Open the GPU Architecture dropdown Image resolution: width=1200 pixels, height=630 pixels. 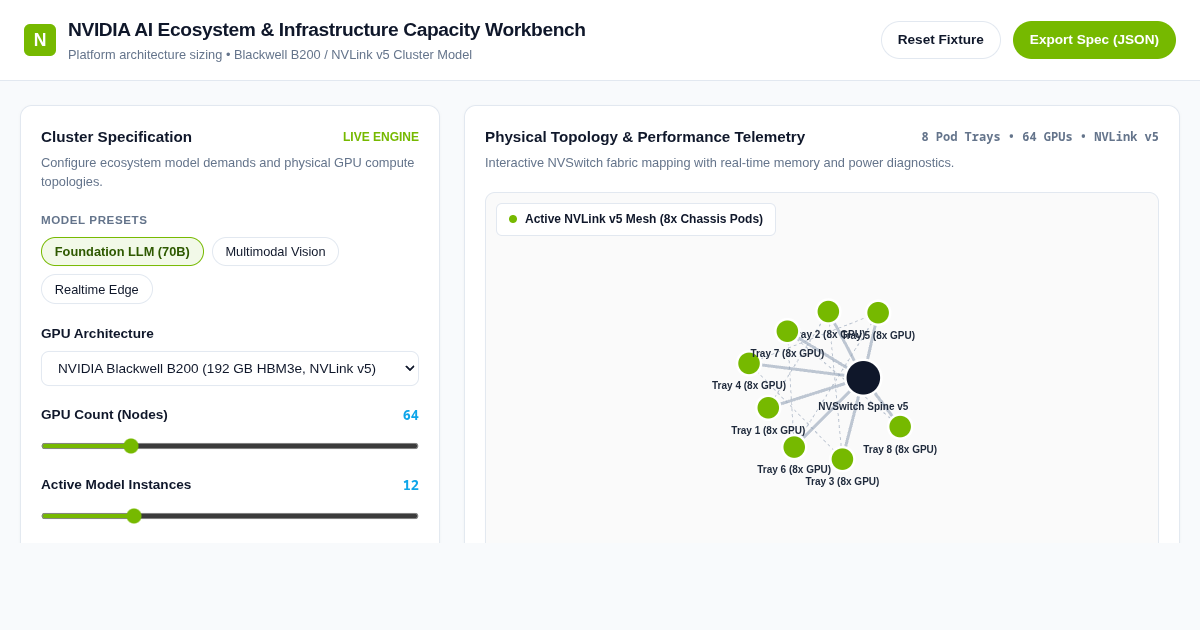(230, 368)
